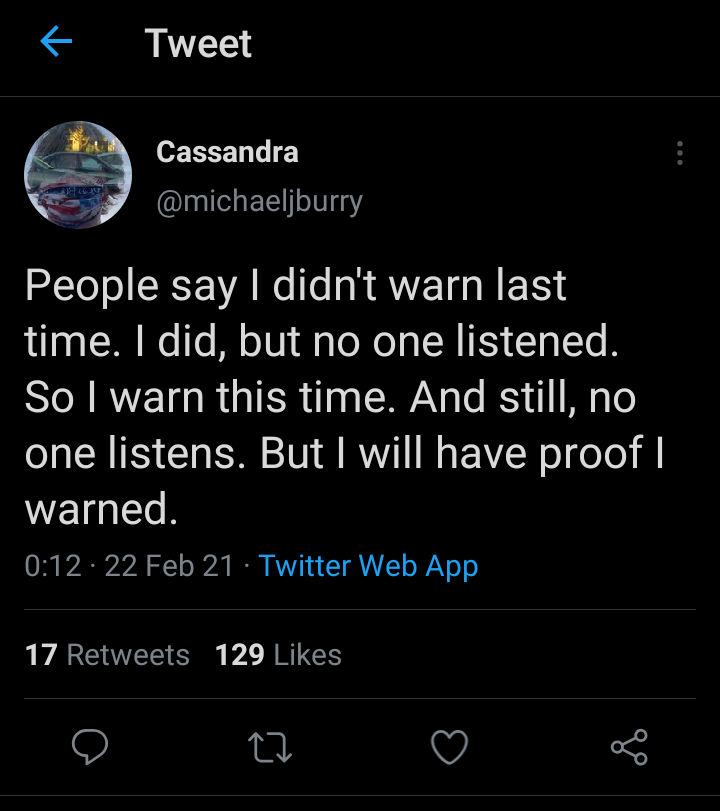The image size is (720, 811).
Task: Click the tweet time 0:12
Action: click(52, 566)
